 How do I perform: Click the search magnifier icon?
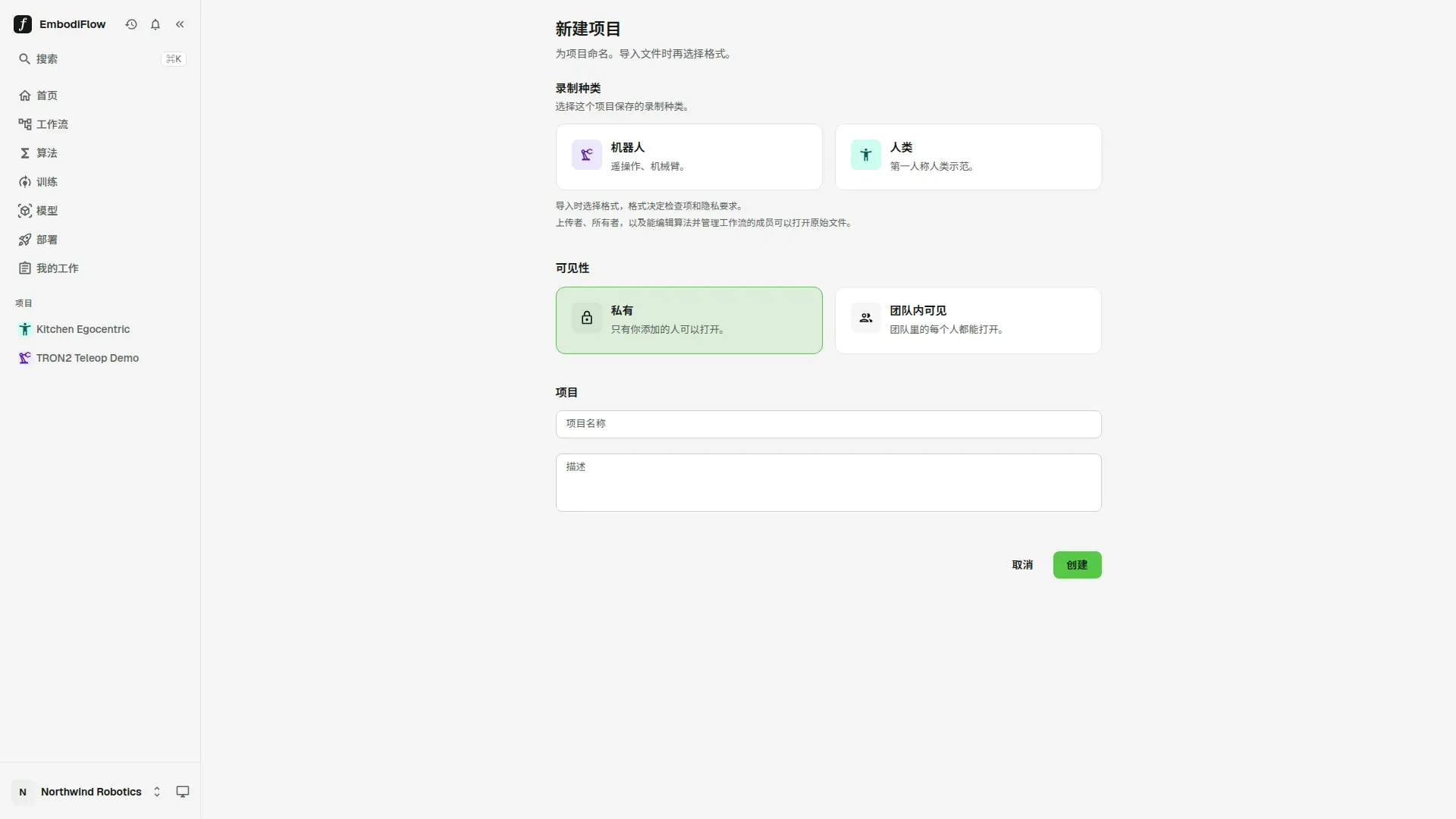pyautogui.click(x=24, y=59)
